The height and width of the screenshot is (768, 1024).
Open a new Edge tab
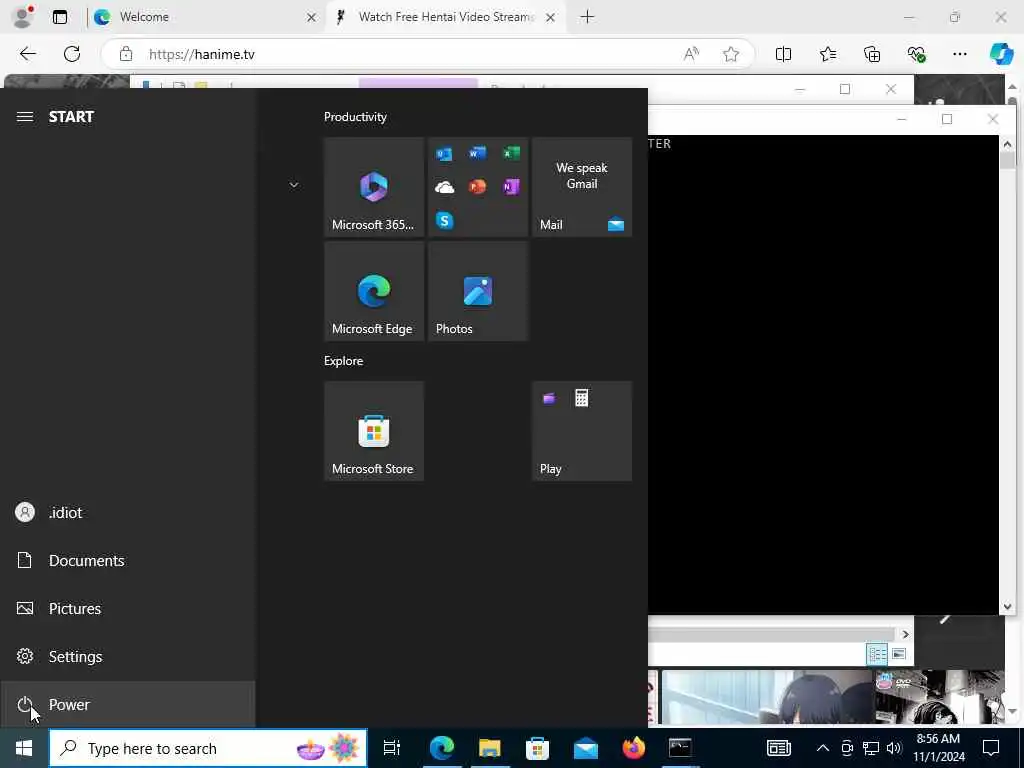(587, 17)
